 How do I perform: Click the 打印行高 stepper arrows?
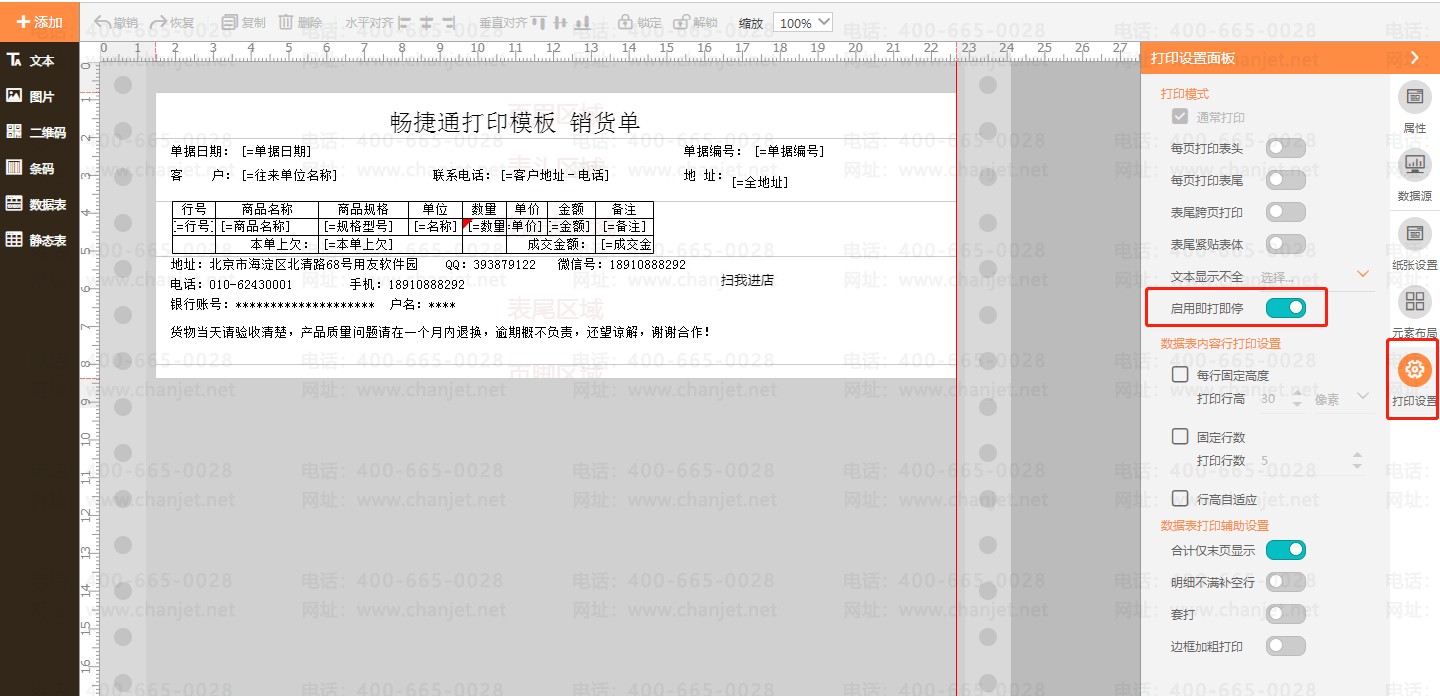click(1297, 398)
